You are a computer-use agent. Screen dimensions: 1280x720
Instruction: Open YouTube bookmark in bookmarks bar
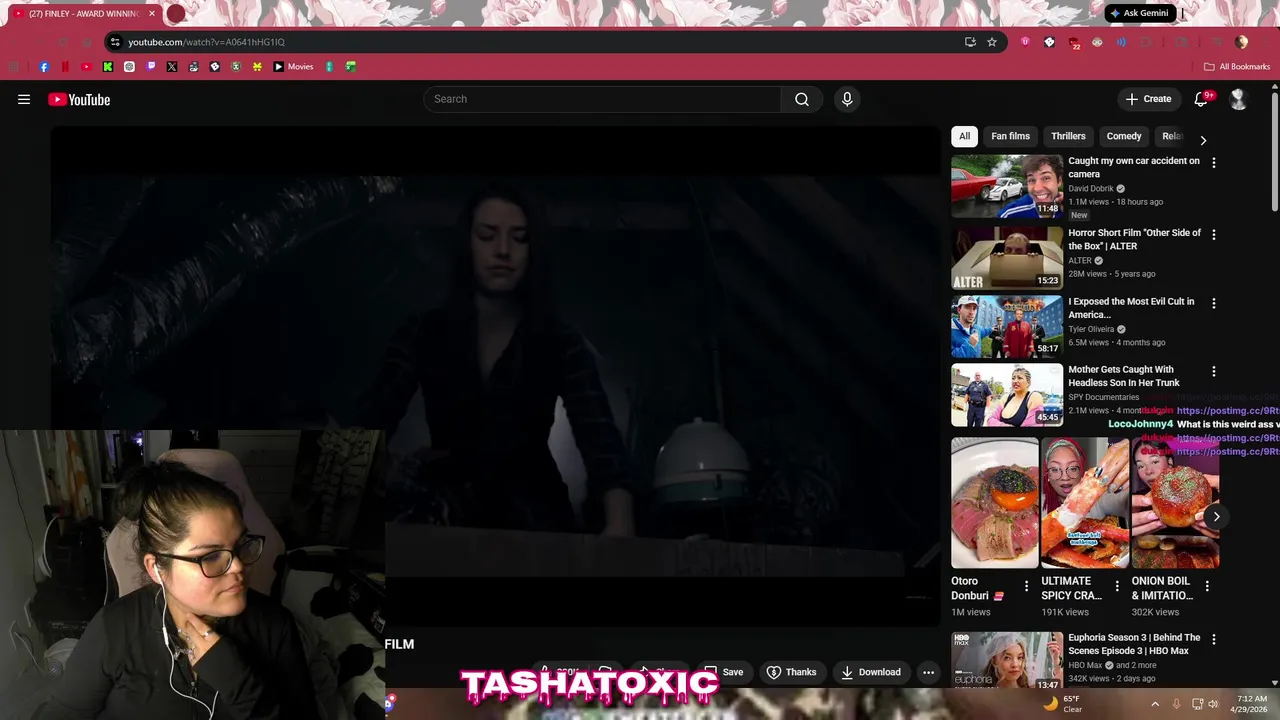(x=86, y=67)
